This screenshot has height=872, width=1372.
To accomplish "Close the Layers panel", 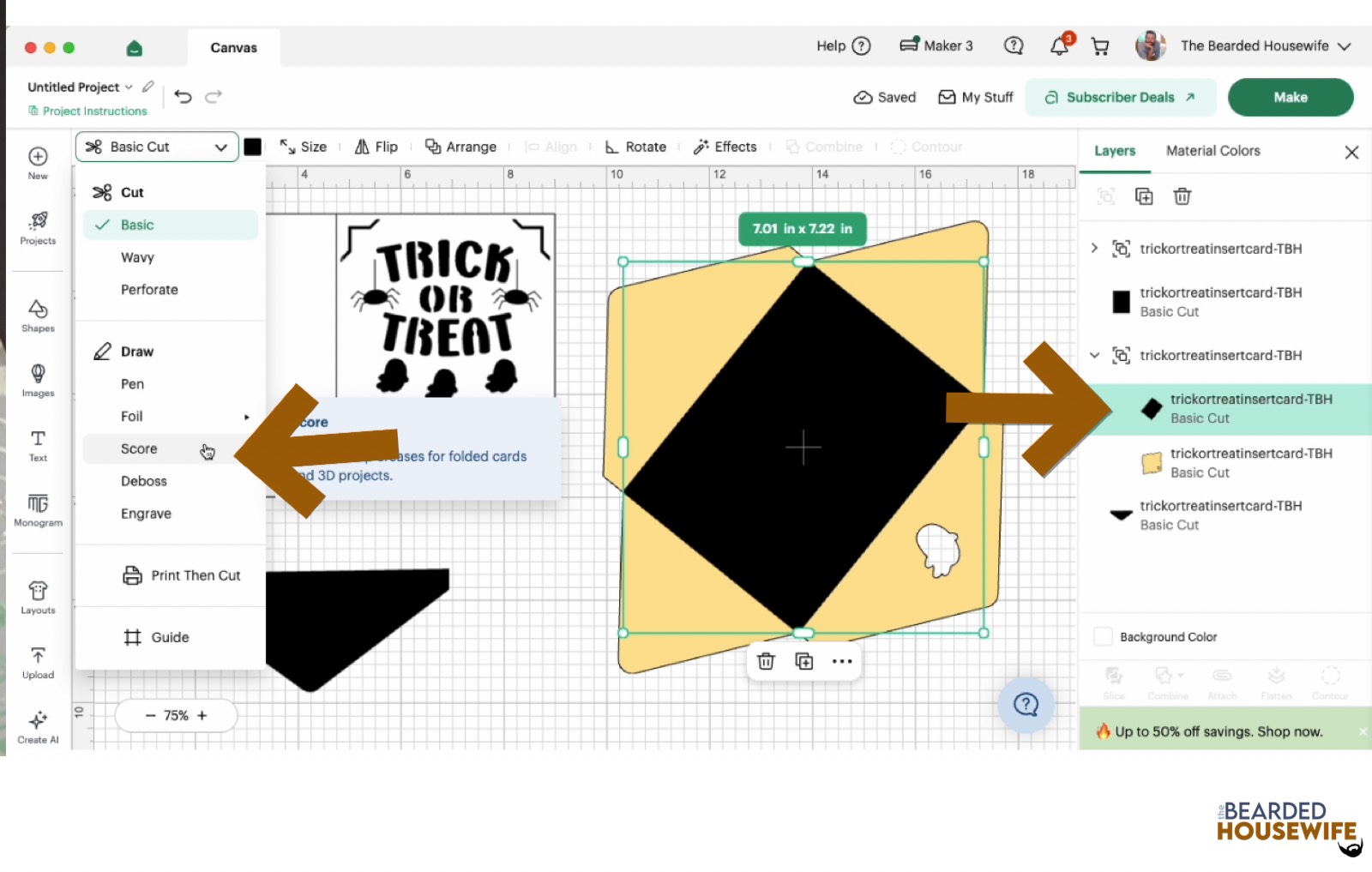I will pyautogui.click(x=1352, y=152).
